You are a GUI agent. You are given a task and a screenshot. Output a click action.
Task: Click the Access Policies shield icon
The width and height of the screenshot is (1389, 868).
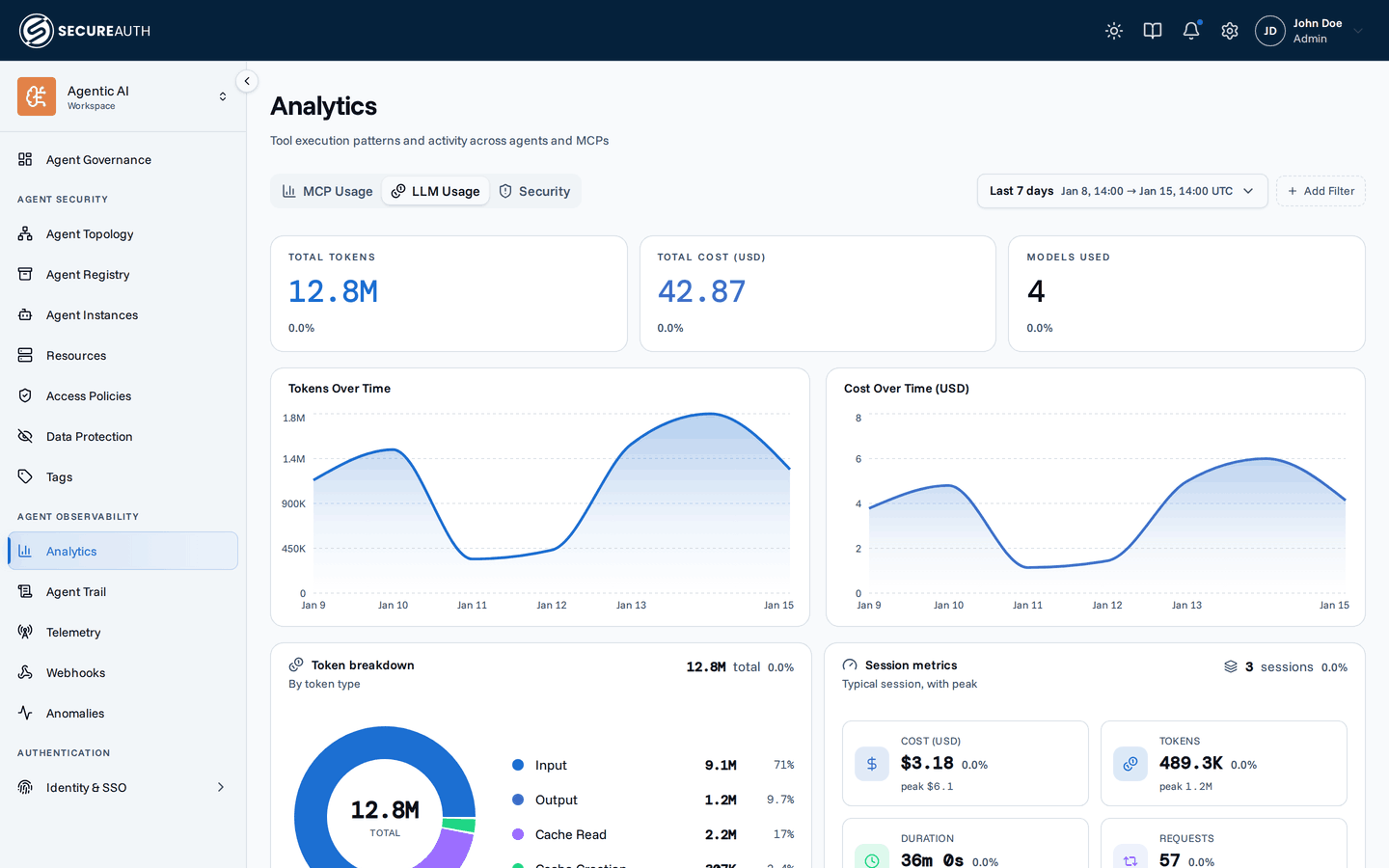25,395
